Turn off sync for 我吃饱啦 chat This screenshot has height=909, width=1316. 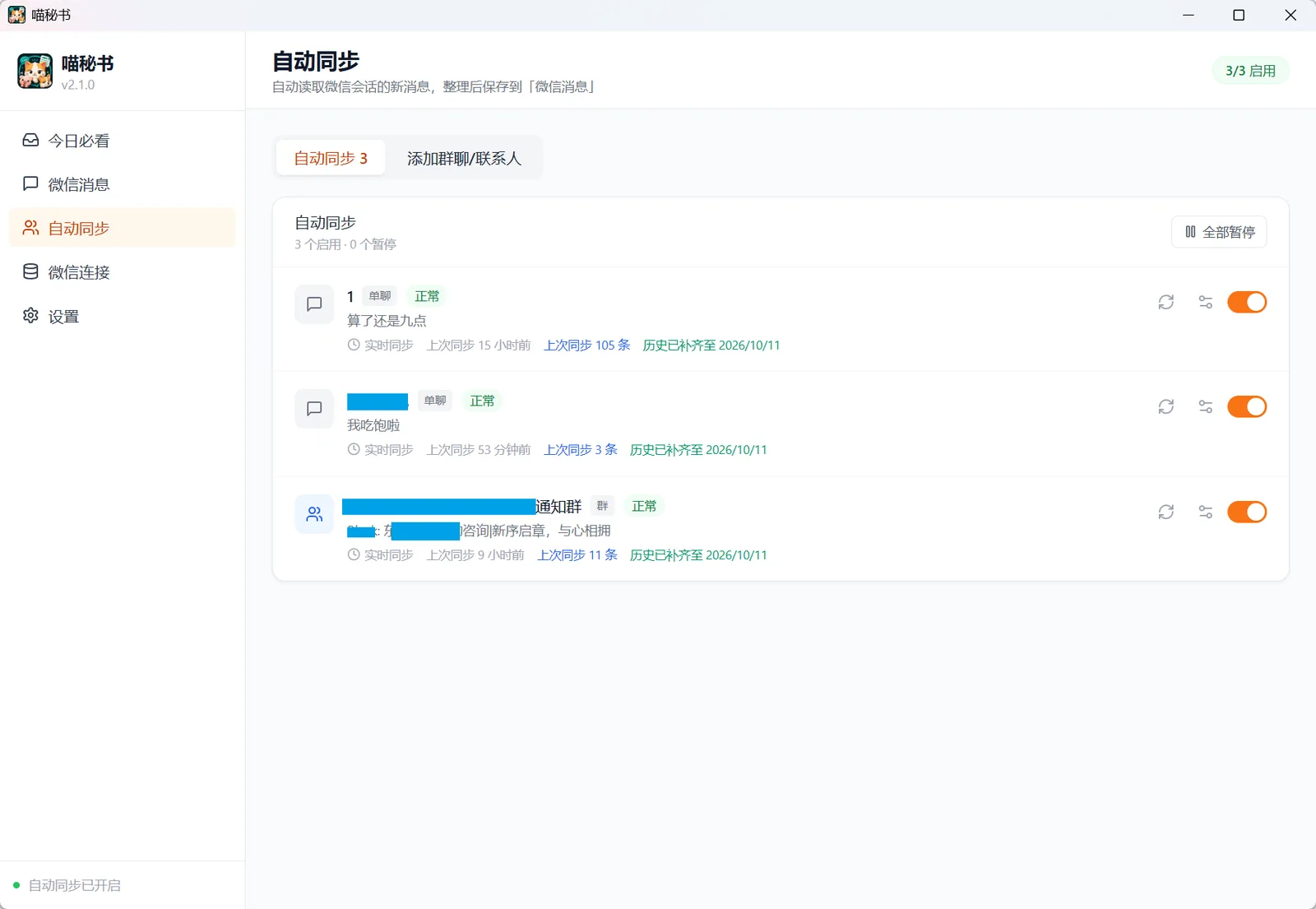click(1247, 406)
